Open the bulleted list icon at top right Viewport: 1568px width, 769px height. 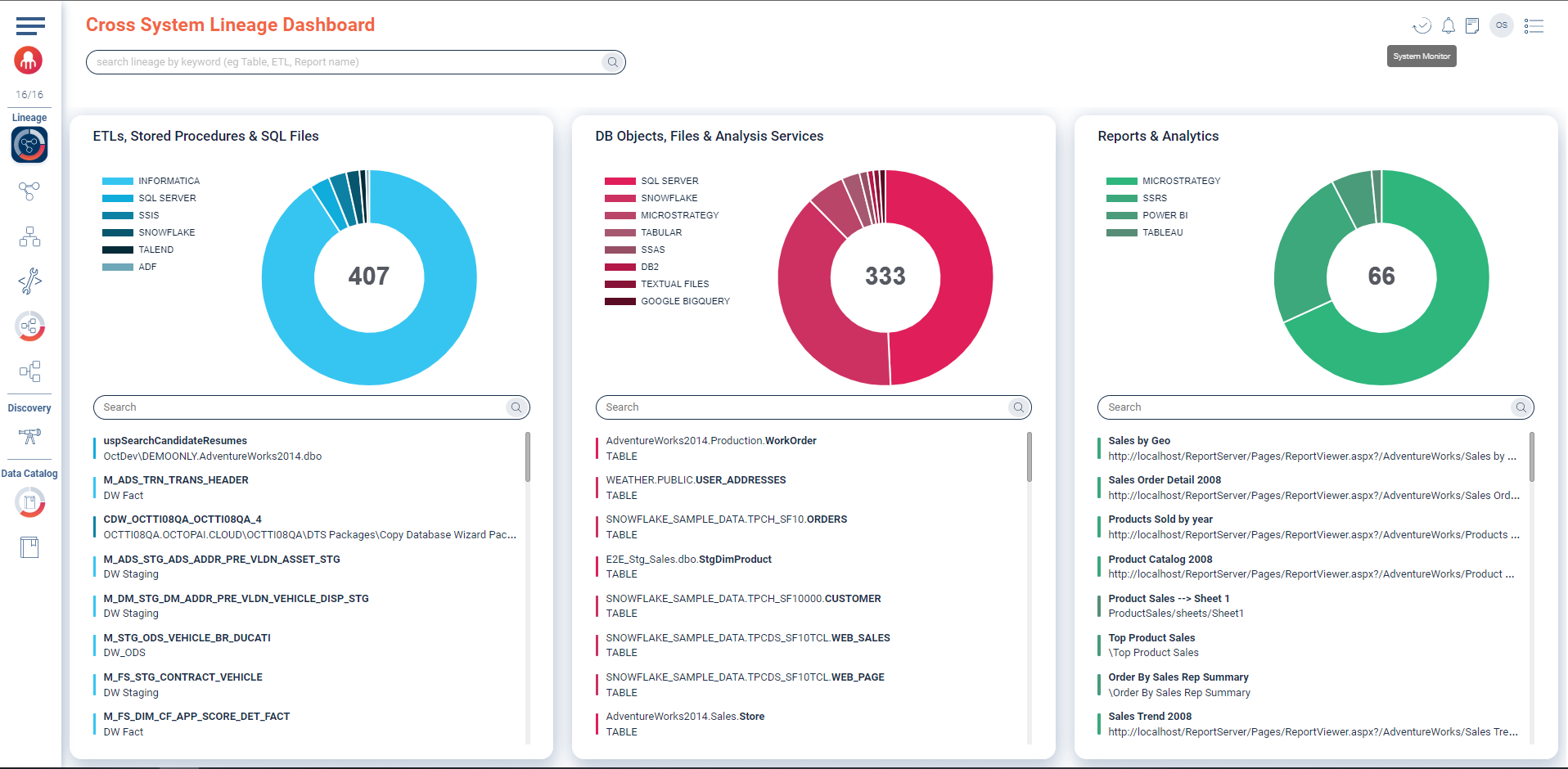(x=1534, y=26)
